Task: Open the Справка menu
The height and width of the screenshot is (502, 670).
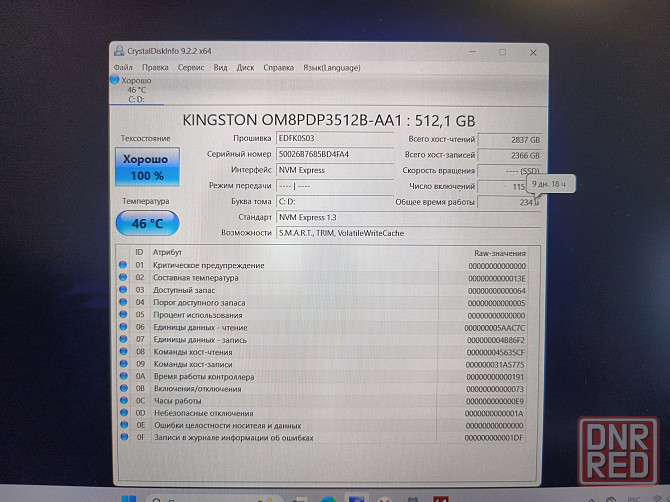Action: click(279, 68)
